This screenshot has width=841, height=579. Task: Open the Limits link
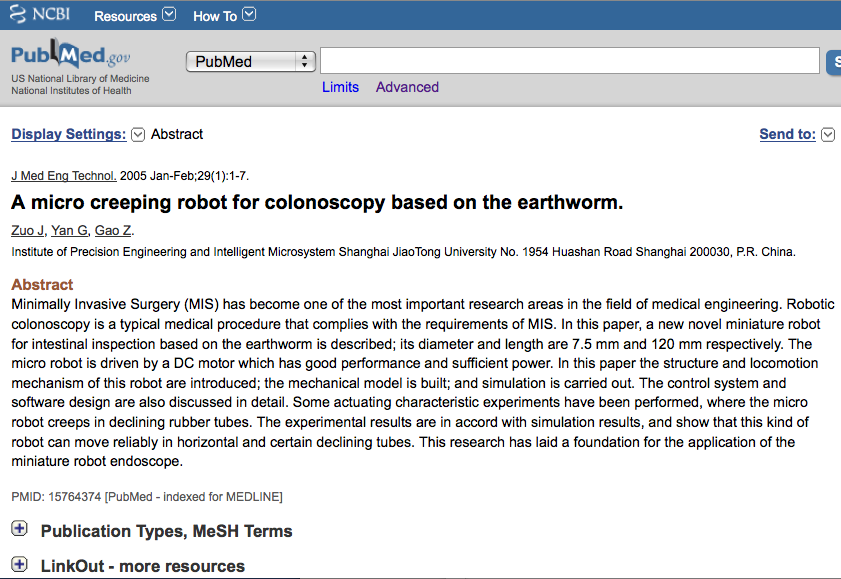[x=340, y=87]
